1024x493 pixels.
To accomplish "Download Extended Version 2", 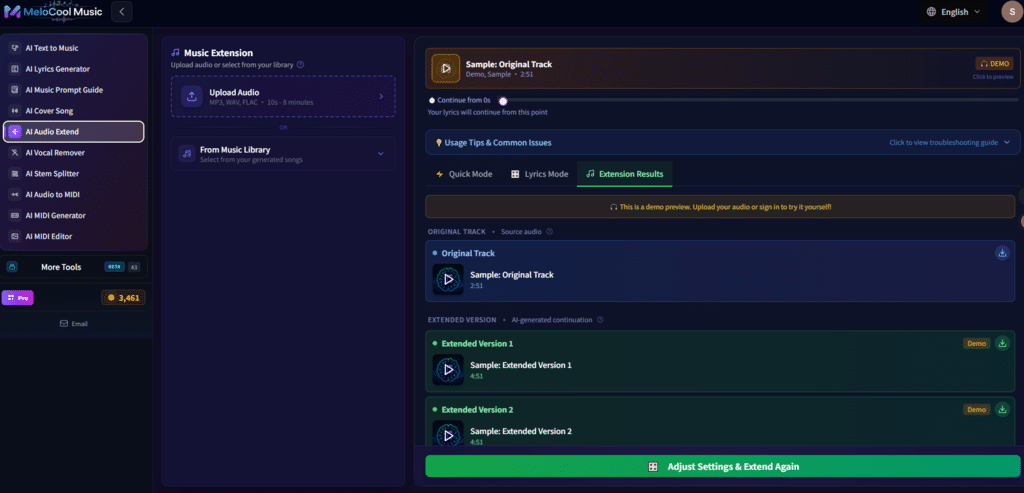I will click(x=1002, y=409).
